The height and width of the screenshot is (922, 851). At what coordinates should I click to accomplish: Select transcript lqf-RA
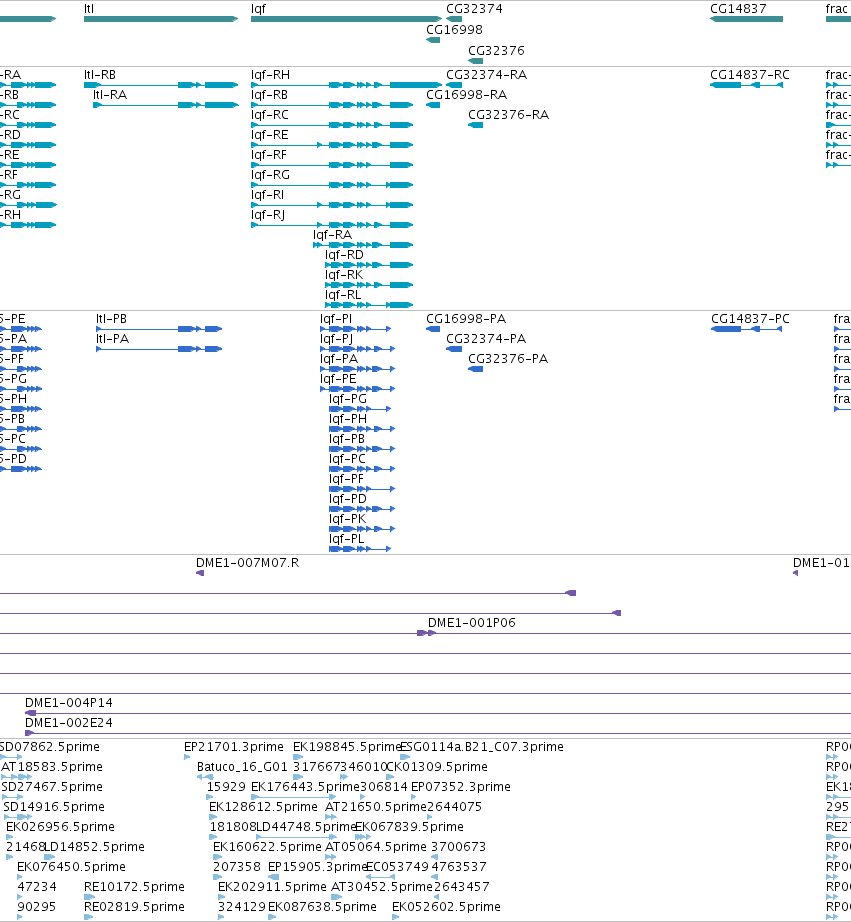tap(363, 245)
